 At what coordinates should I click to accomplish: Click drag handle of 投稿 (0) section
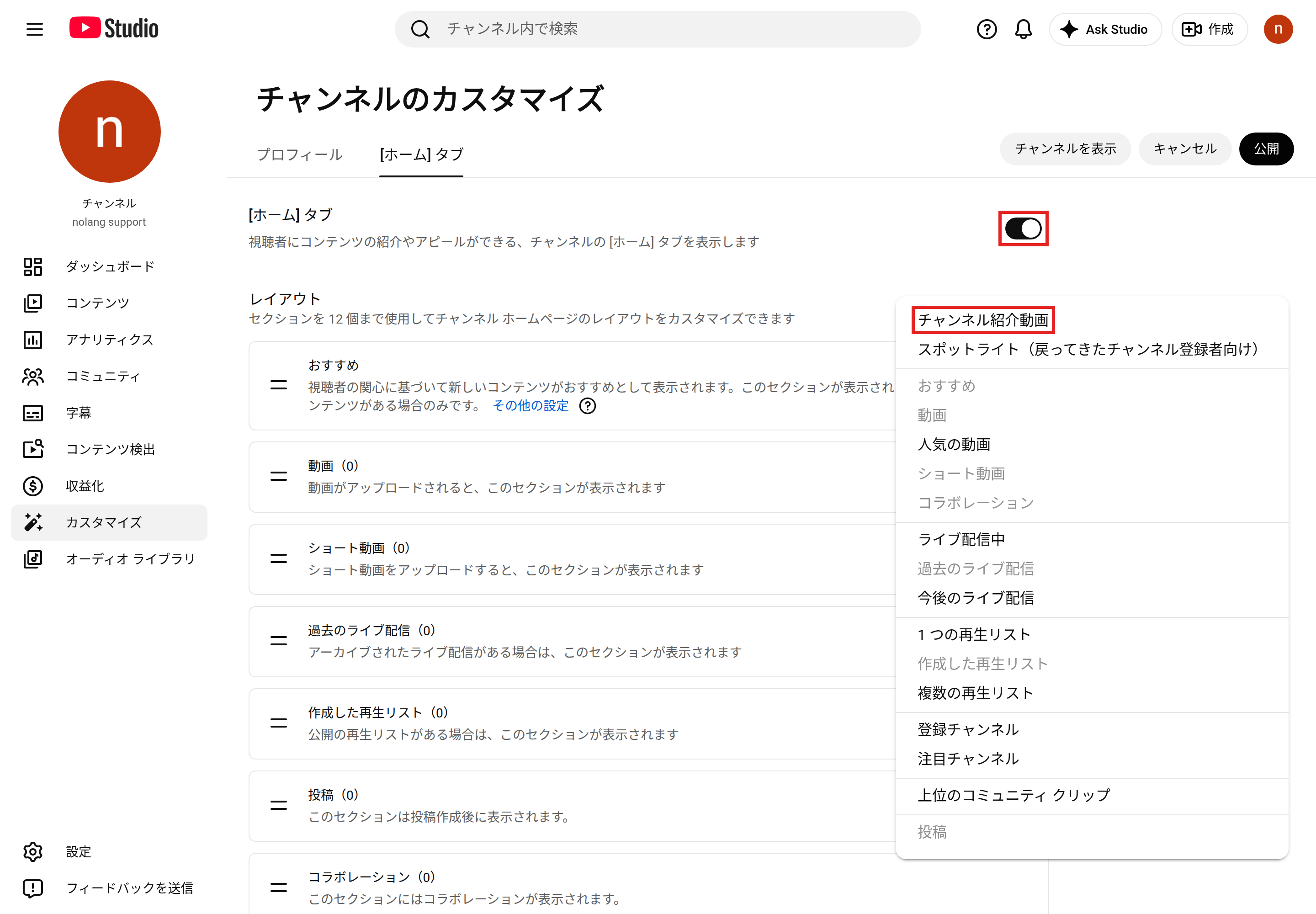(x=278, y=806)
